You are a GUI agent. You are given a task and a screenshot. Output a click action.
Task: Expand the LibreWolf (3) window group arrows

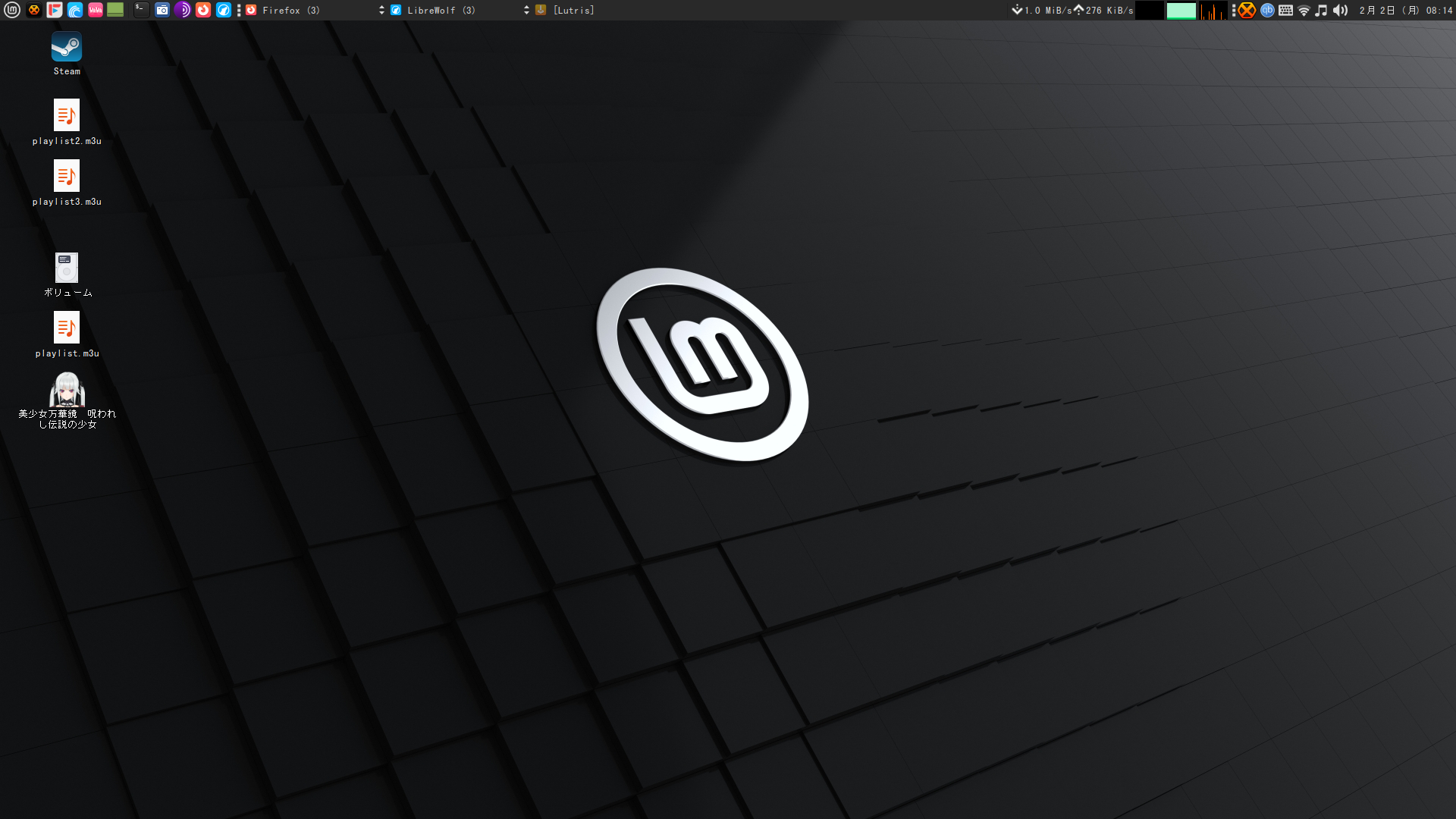tap(526, 10)
